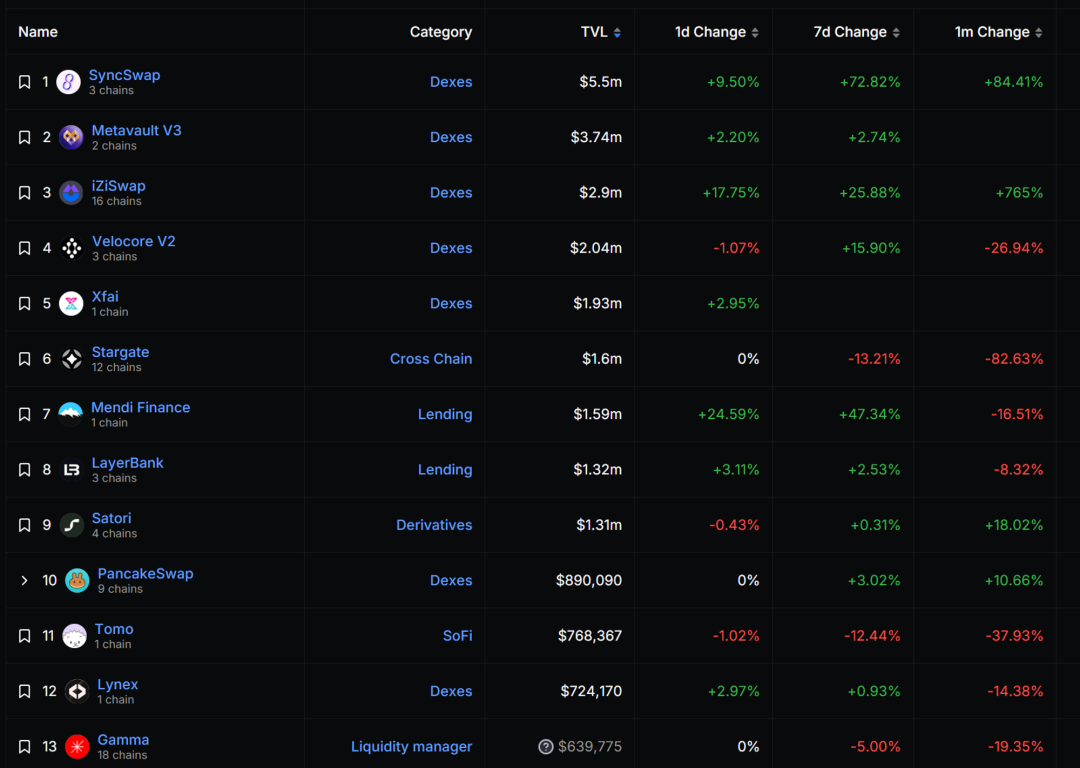Click the Velocore V2 logo icon
This screenshot has height=768, width=1080.
[x=71, y=249]
